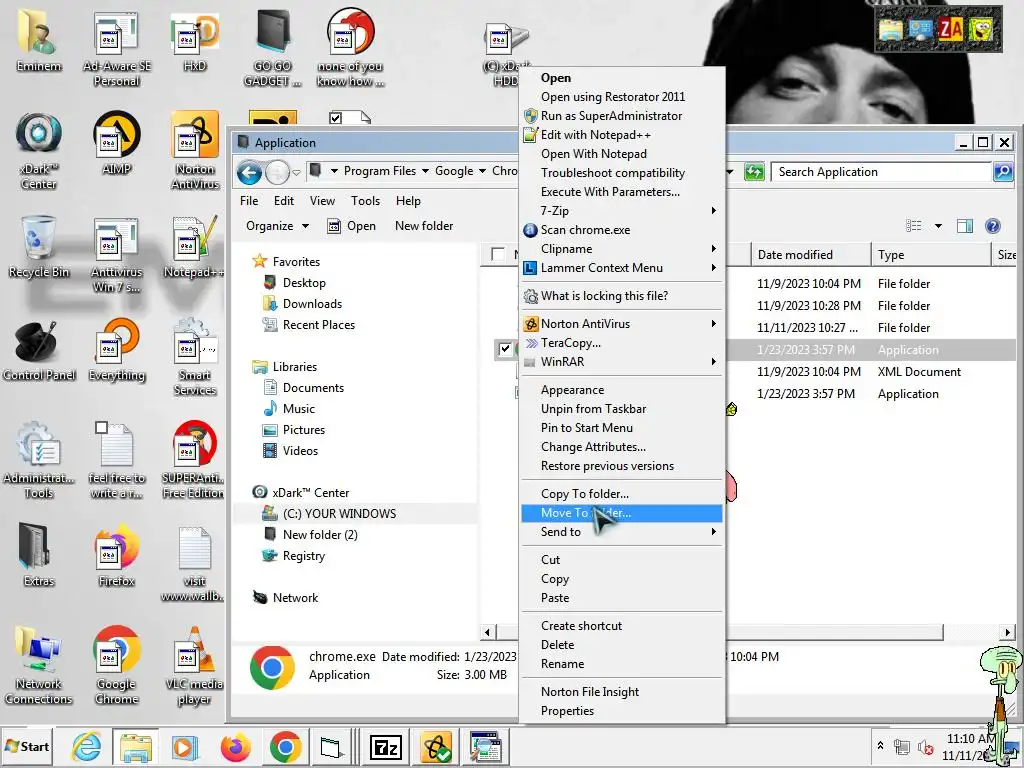Screen dimensions: 1024x768
Task: Click Properties in the context menu
Action: click(x=622, y=711)
